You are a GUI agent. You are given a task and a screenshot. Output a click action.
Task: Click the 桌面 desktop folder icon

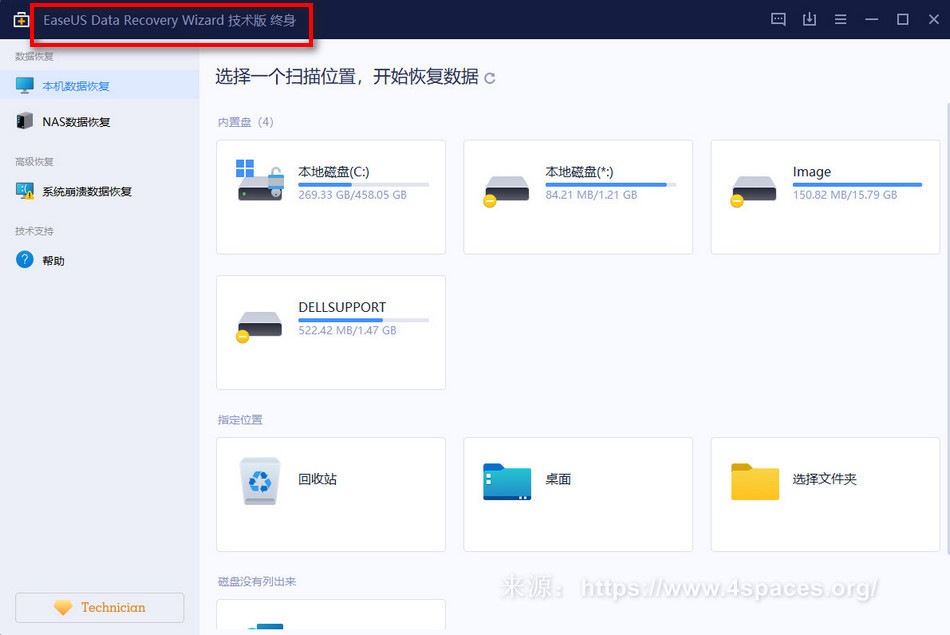click(x=507, y=481)
